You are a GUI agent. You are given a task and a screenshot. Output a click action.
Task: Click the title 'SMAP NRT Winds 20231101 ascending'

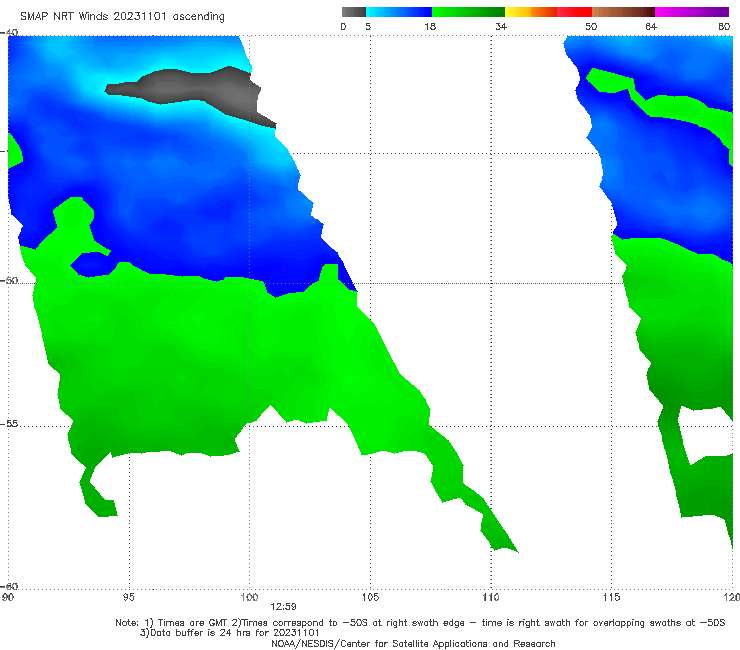(x=122, y=17)
